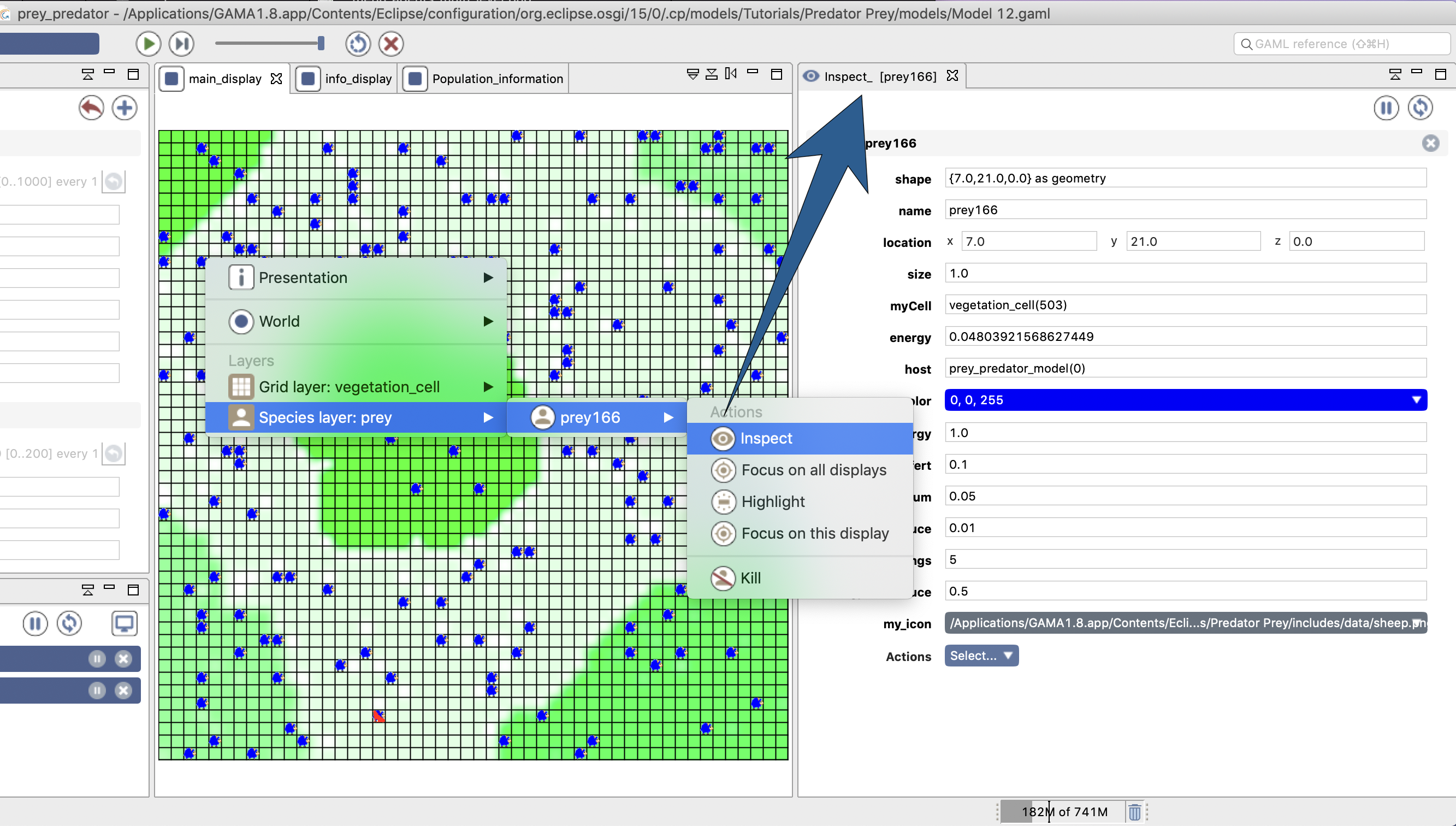1456x826 pixels.
Task: Maximize the display area view
Action: 777,74
